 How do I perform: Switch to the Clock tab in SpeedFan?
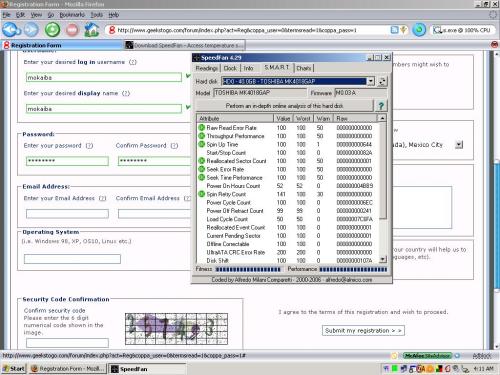pos(230,68)
